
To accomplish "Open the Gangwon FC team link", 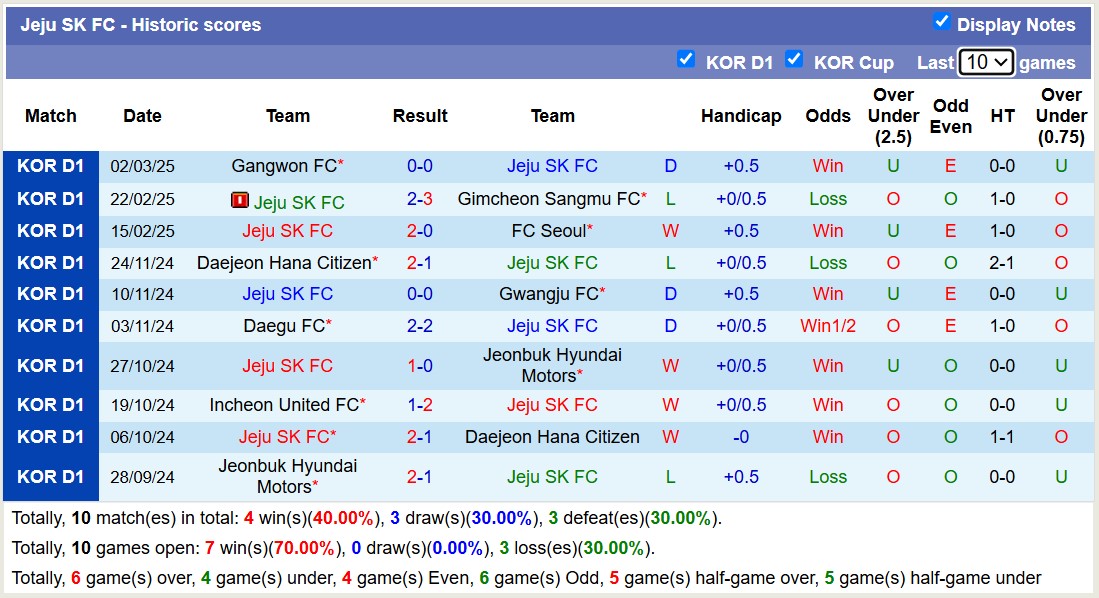I will coord(283,166).
